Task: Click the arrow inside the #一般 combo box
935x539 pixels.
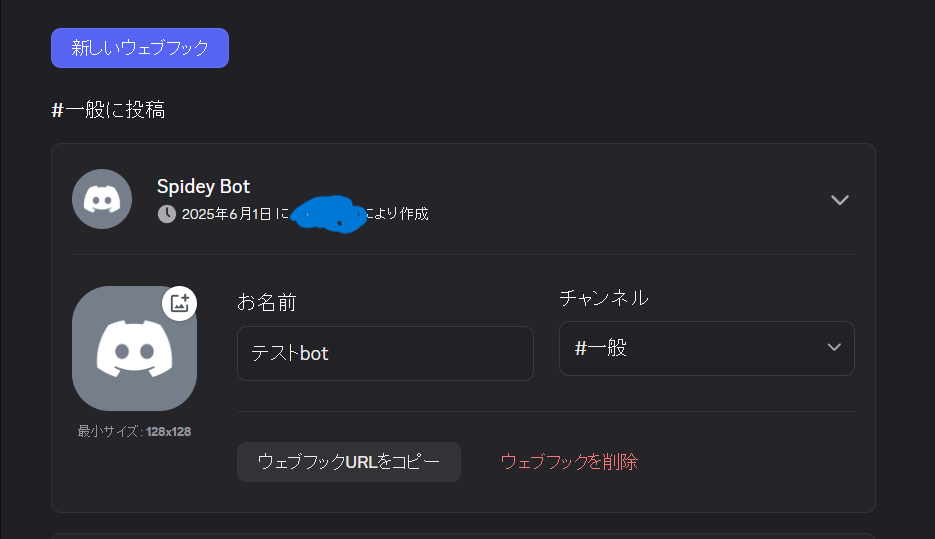Action: click(x=834, y=348)
